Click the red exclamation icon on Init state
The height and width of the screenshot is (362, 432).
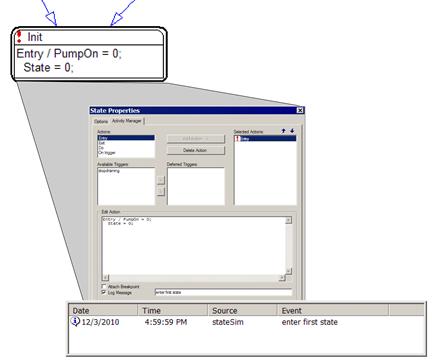tap(19, 37)
